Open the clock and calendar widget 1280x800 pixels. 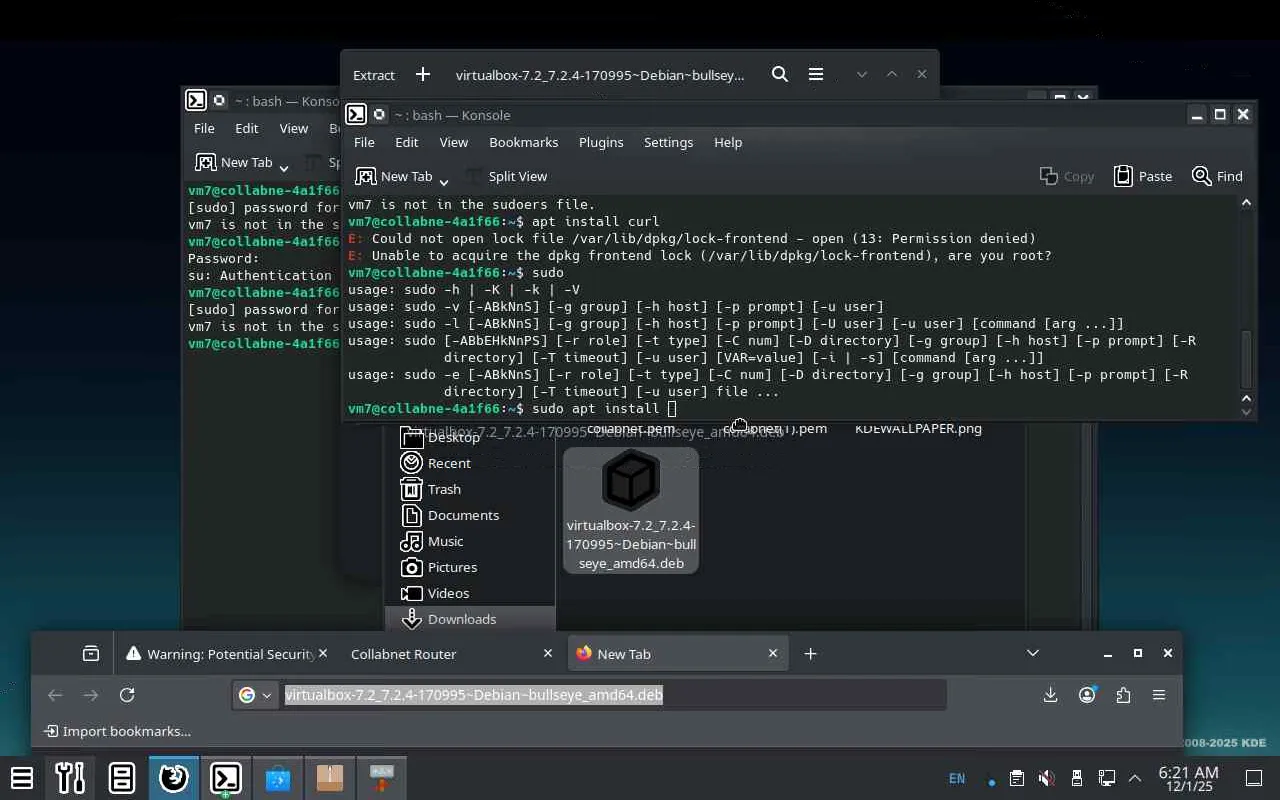point(1188,778)
